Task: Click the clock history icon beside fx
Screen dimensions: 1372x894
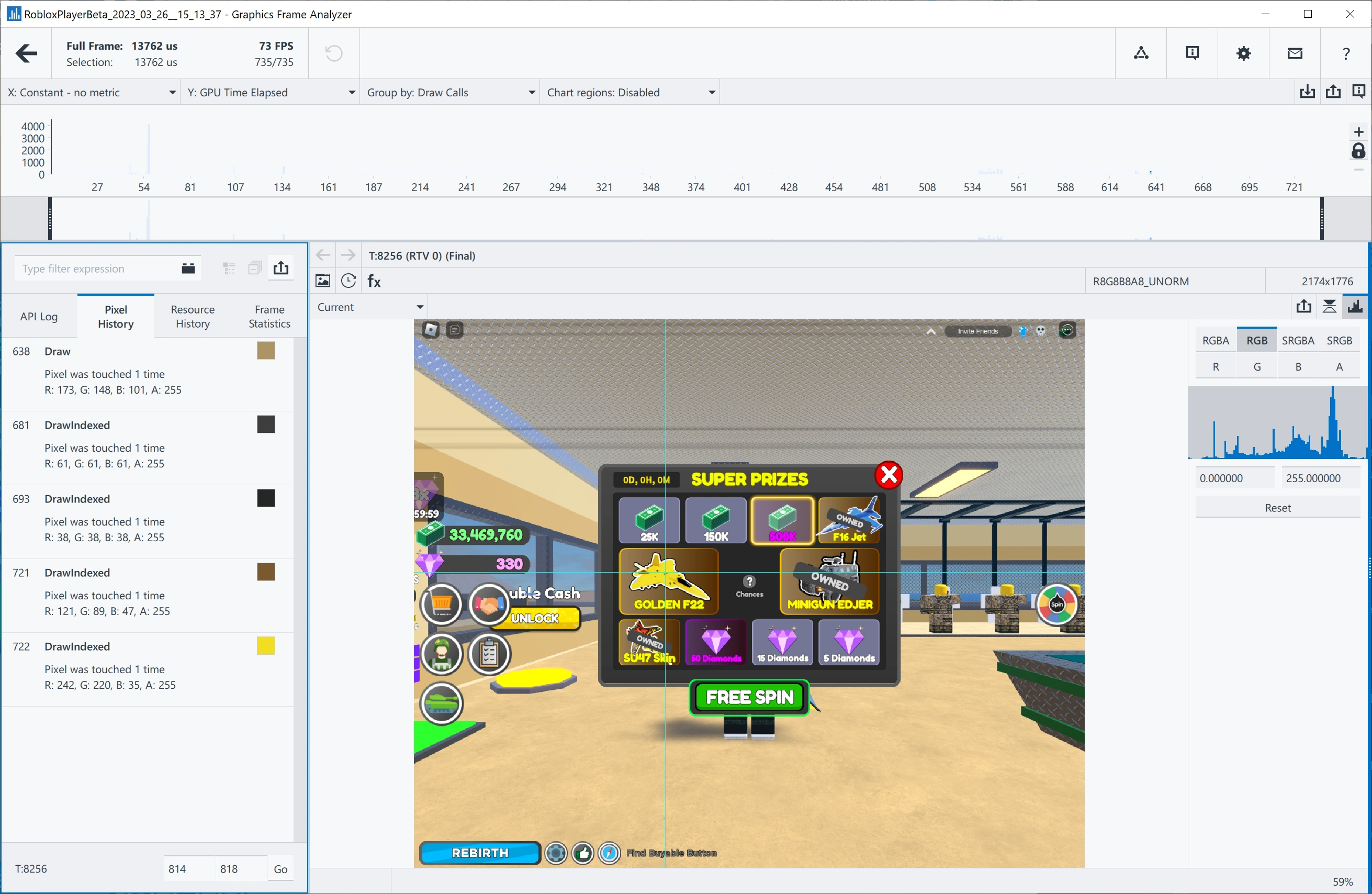Action: click(348, 281)
